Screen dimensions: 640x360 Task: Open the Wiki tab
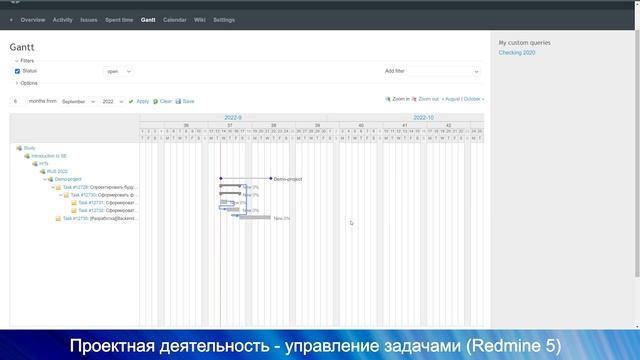tap(200, 20)
